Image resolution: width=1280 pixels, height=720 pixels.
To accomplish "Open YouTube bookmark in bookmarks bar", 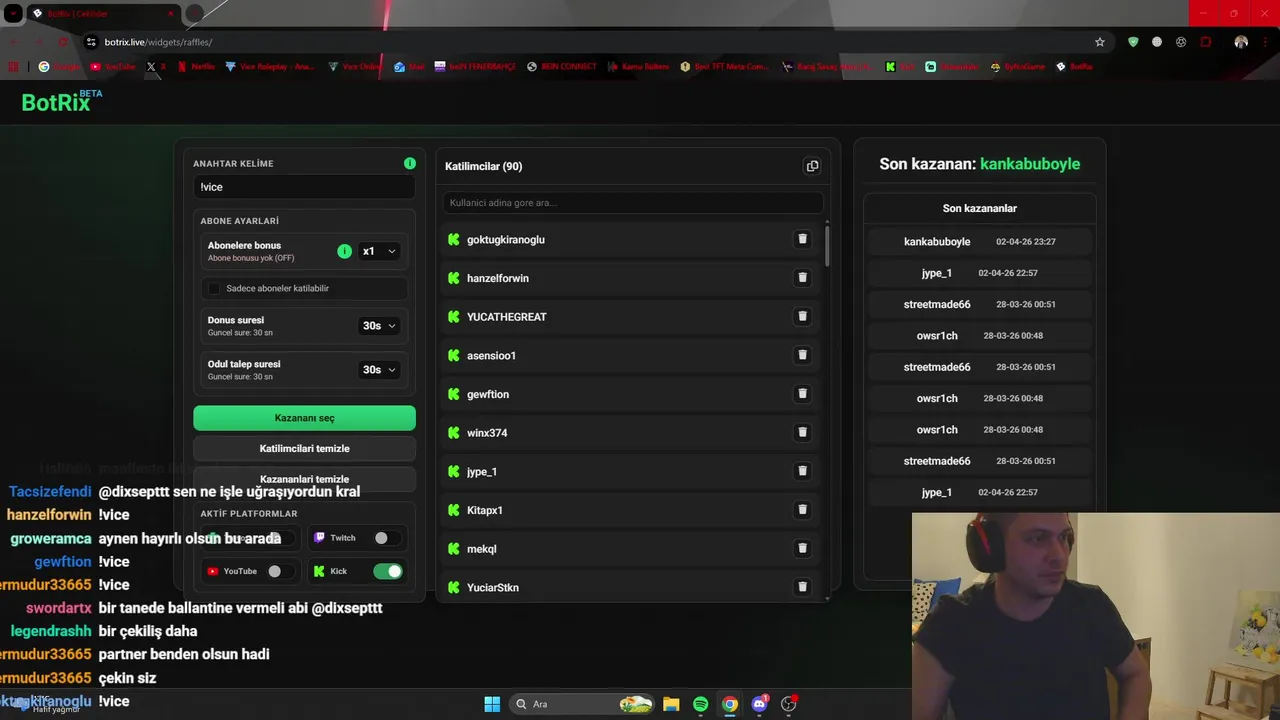I will [113, 67].
